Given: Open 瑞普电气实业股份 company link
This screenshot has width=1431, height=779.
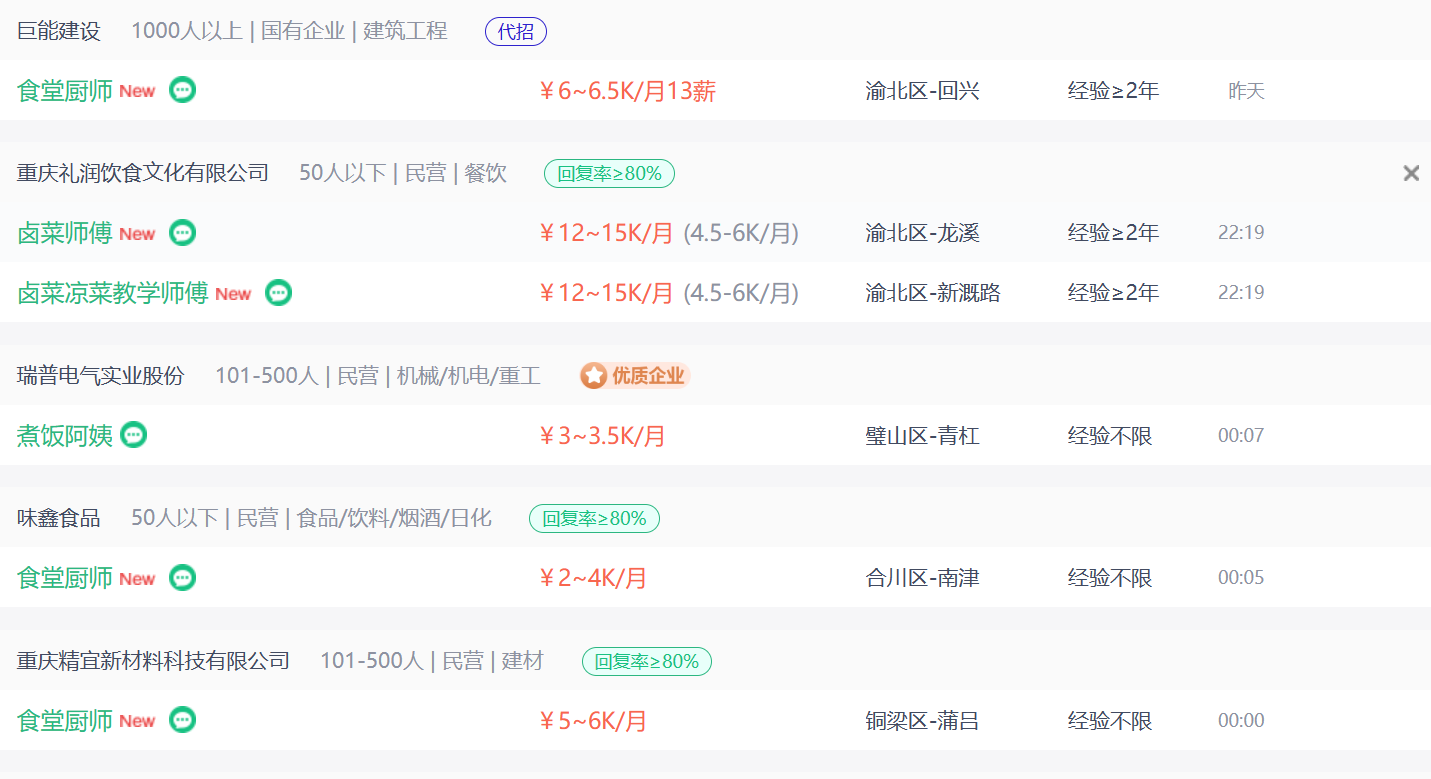Looking at the screenshot, I should (101, 376).
